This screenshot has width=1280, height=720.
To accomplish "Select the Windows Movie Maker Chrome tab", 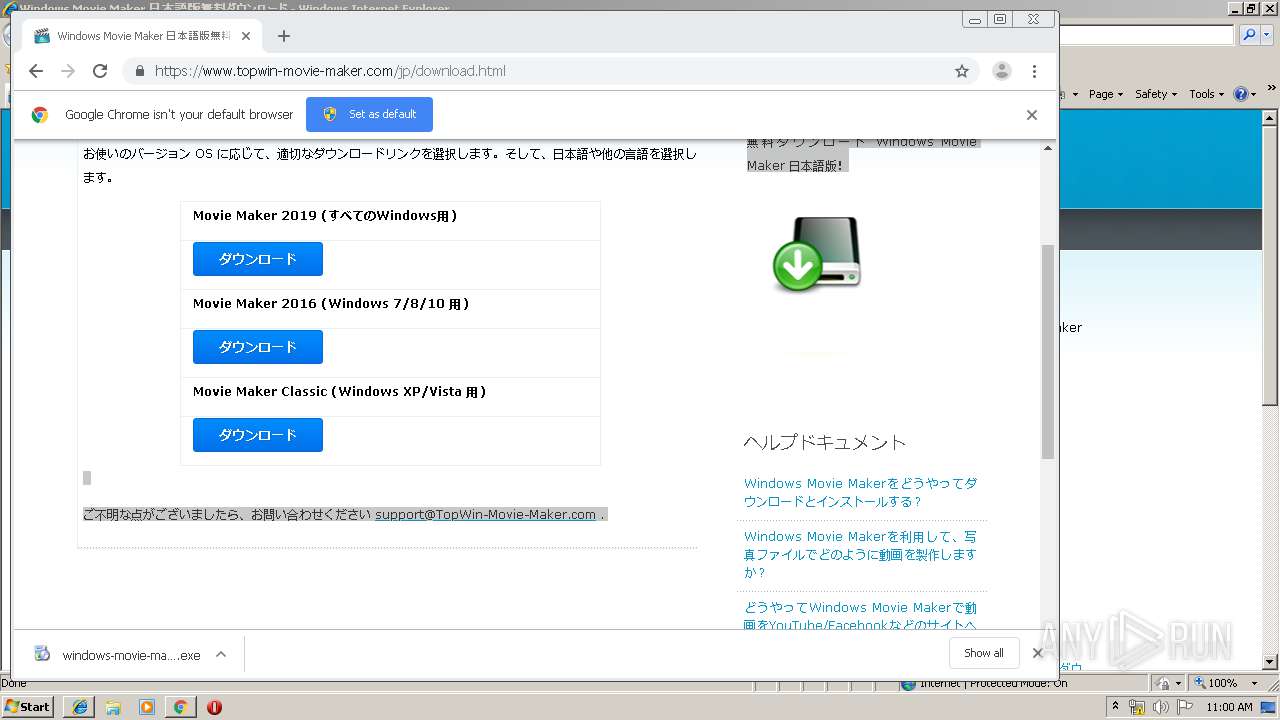I will tap(142, 36).
